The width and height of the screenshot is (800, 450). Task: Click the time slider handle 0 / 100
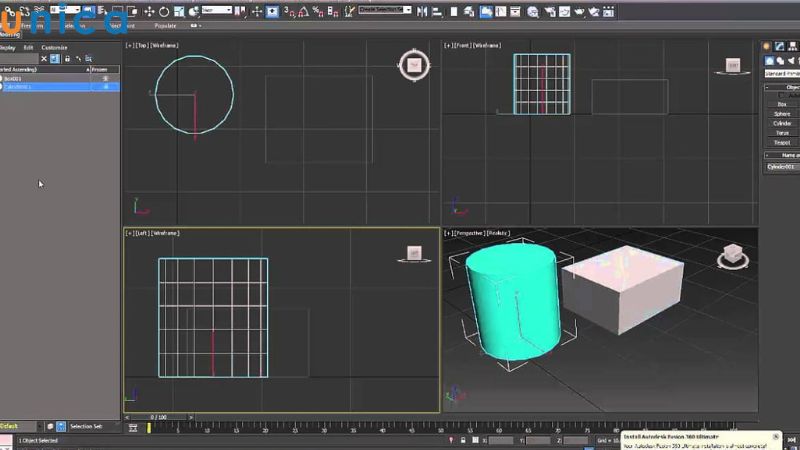158,417
